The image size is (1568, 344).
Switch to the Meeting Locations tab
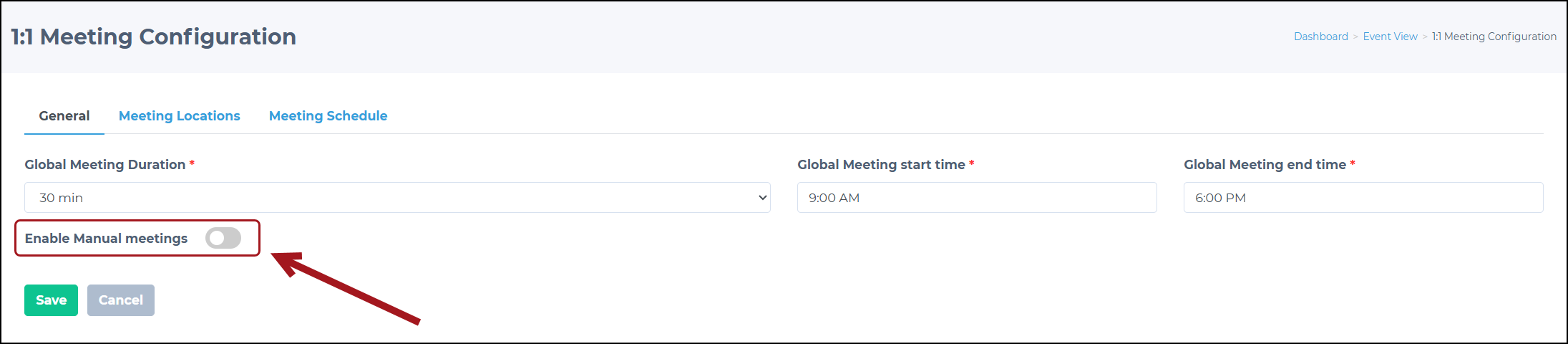pos(179,115)
